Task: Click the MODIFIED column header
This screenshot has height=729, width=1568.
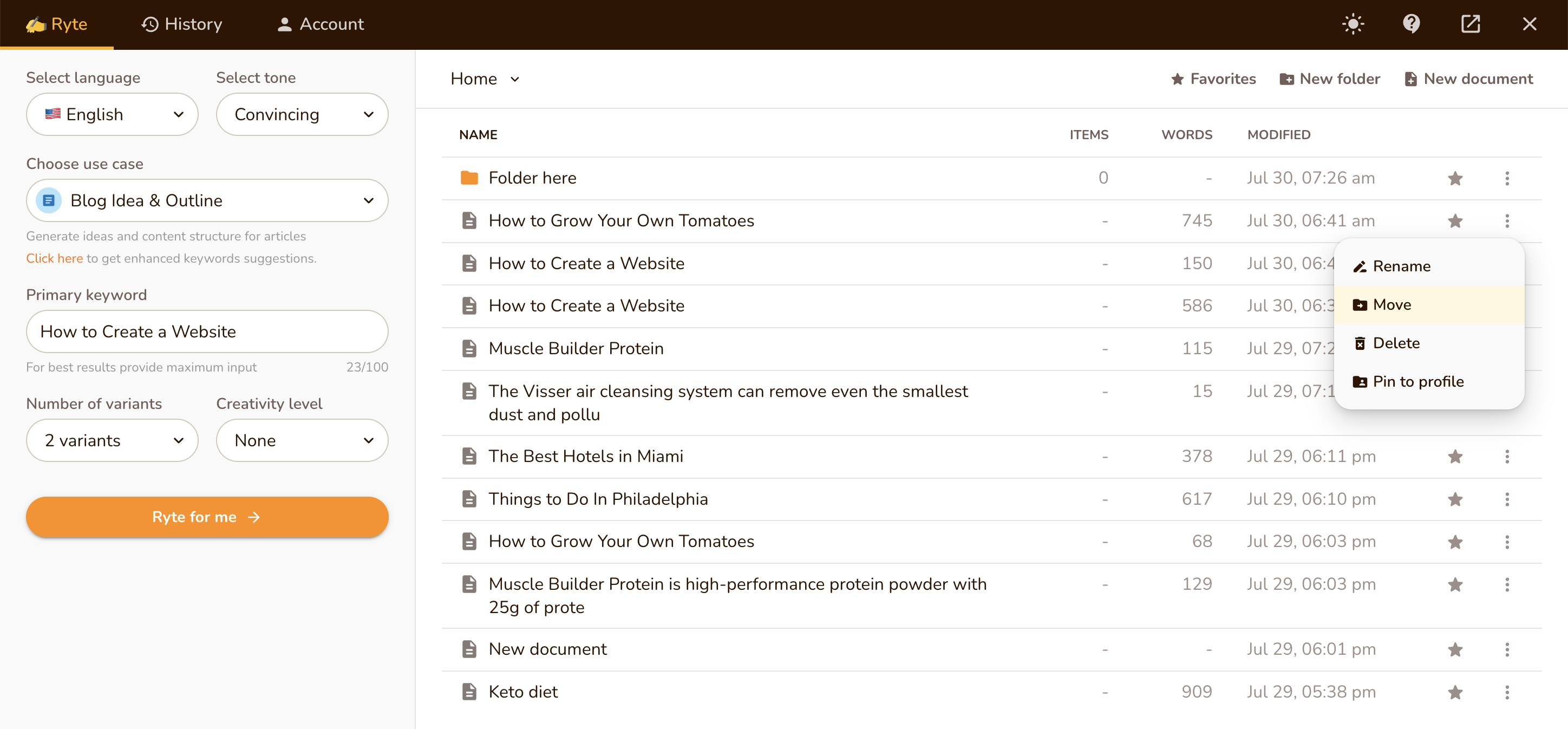Action: 1278,135
